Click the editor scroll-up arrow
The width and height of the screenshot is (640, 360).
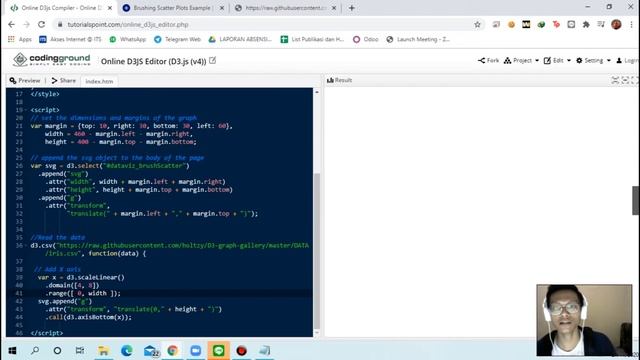[x=317, y=92]
